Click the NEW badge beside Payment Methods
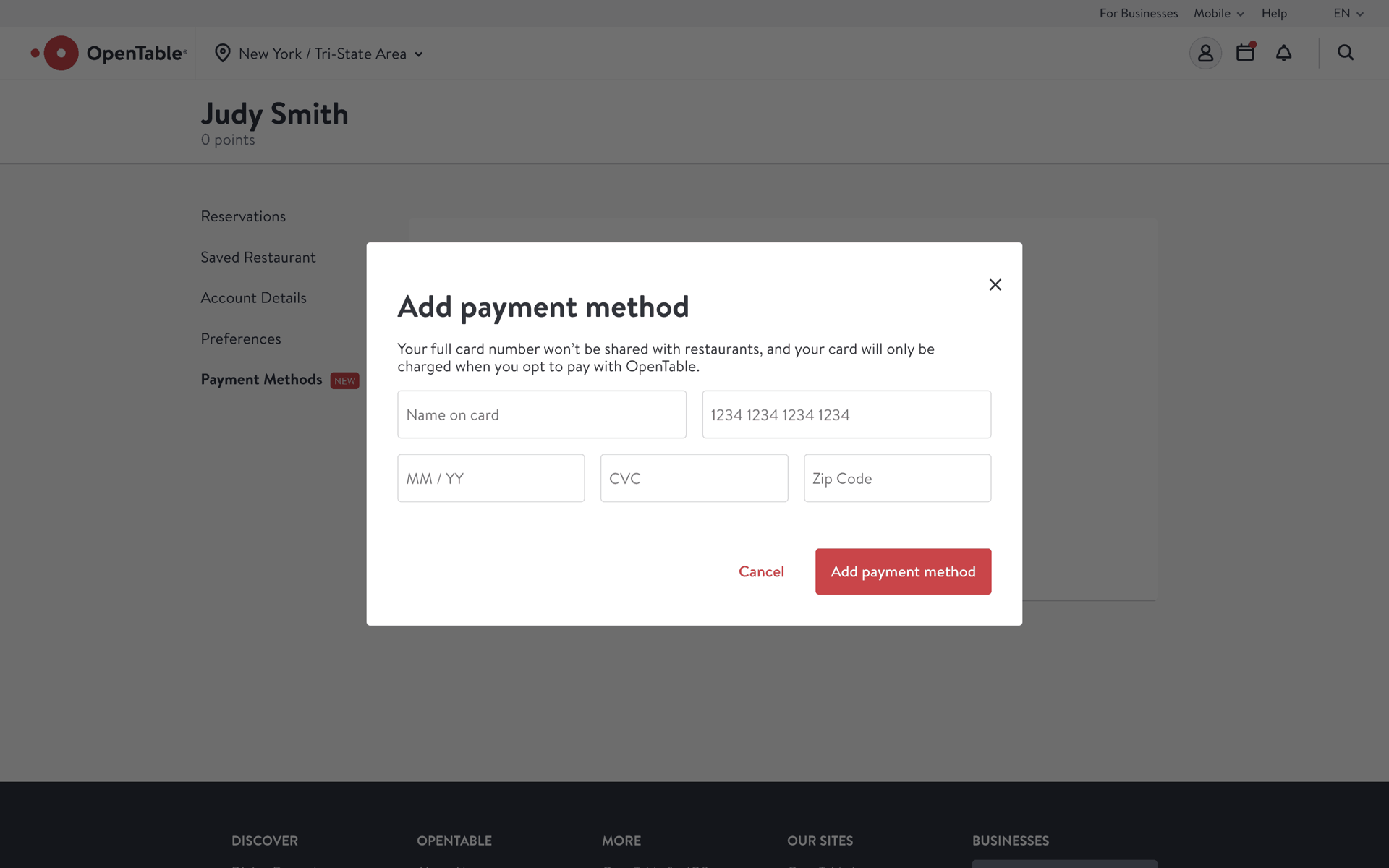This screenshot has width=1389, height=868. (x=345, y=380)
